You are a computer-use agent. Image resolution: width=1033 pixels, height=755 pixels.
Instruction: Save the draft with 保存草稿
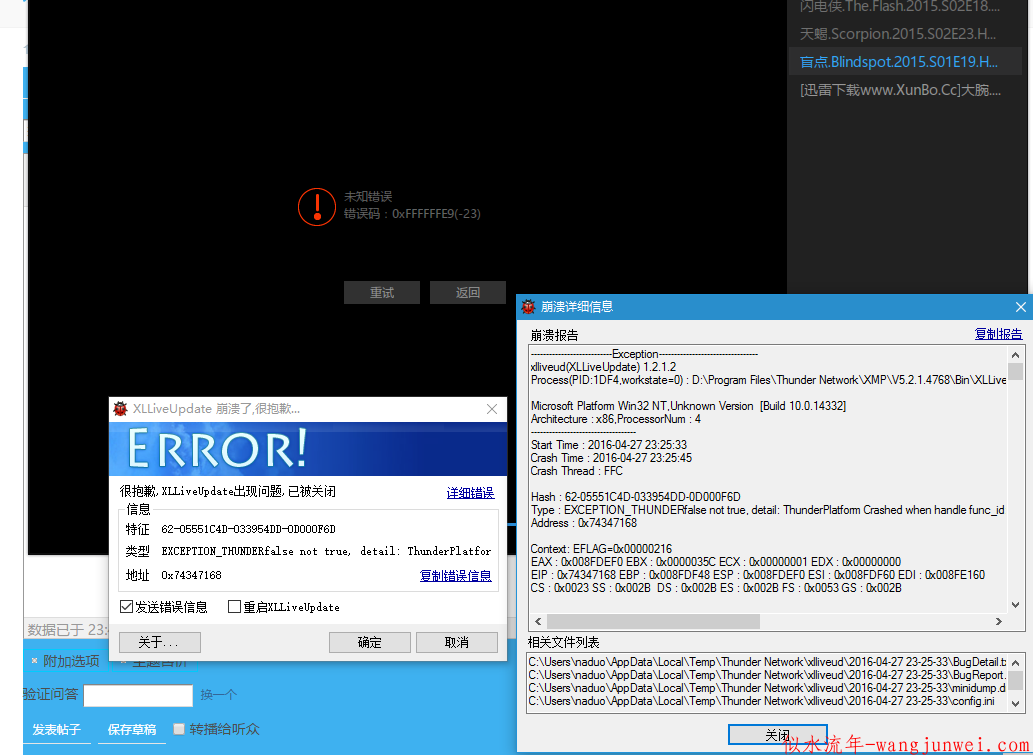(x=132, y=729)
